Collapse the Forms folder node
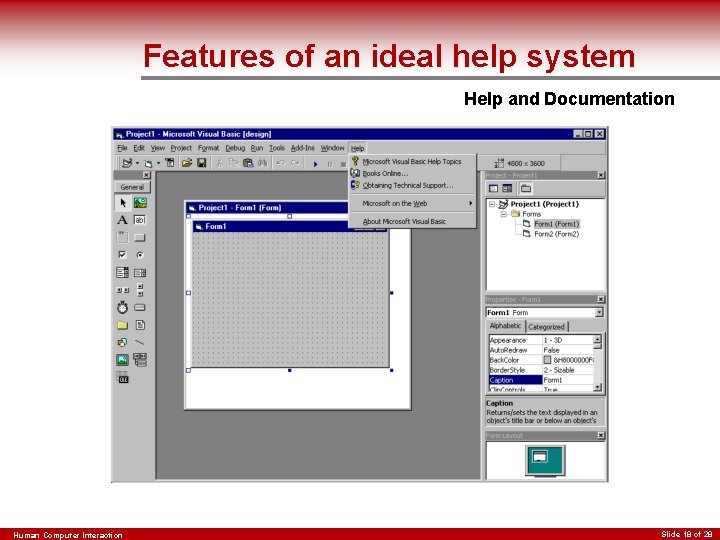The image size is (720, 540). pos(503,214)
